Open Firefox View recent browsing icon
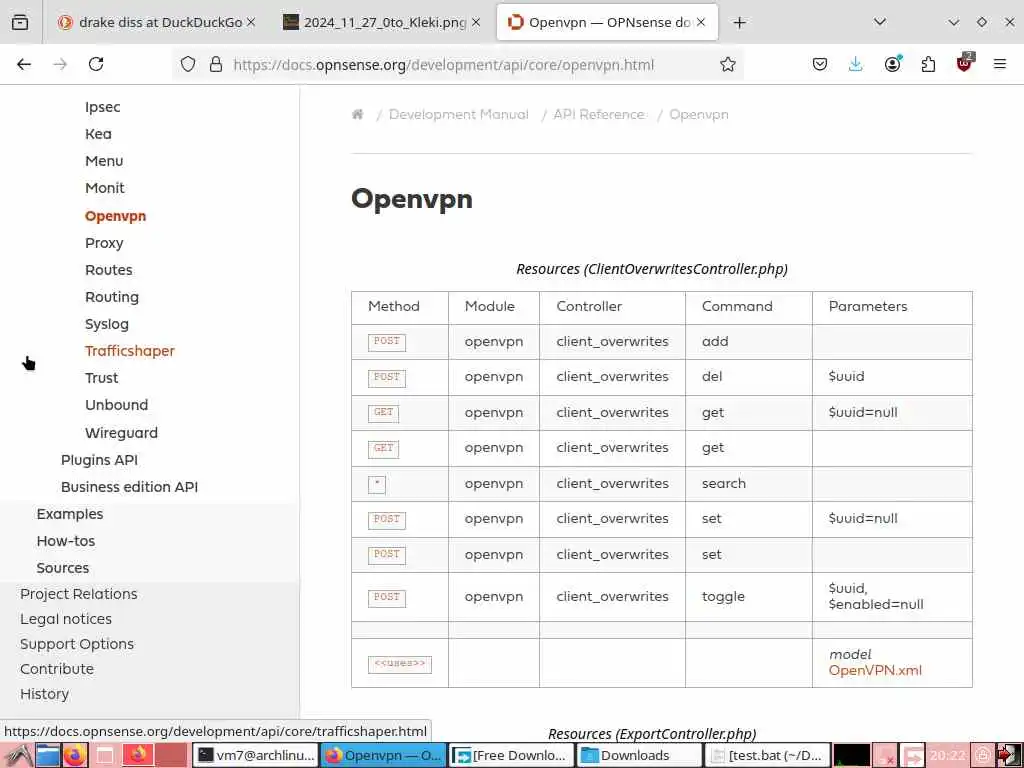Screen dimensions: 1024x768 (20, 22)
